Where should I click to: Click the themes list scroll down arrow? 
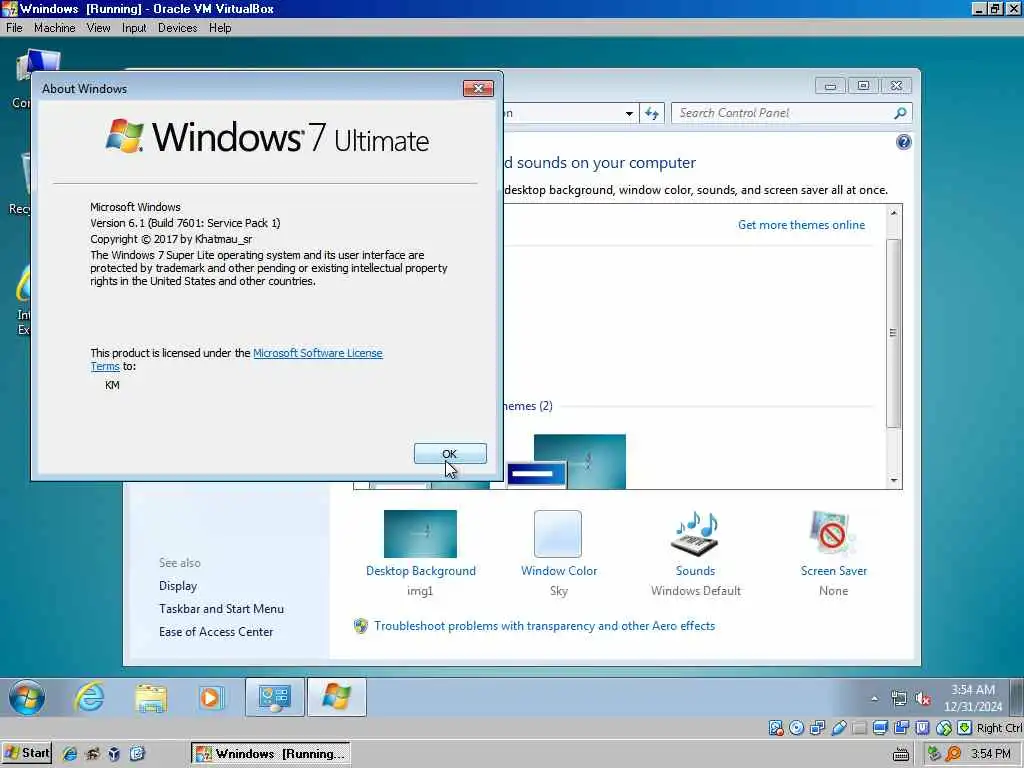[x=893, y=481]
